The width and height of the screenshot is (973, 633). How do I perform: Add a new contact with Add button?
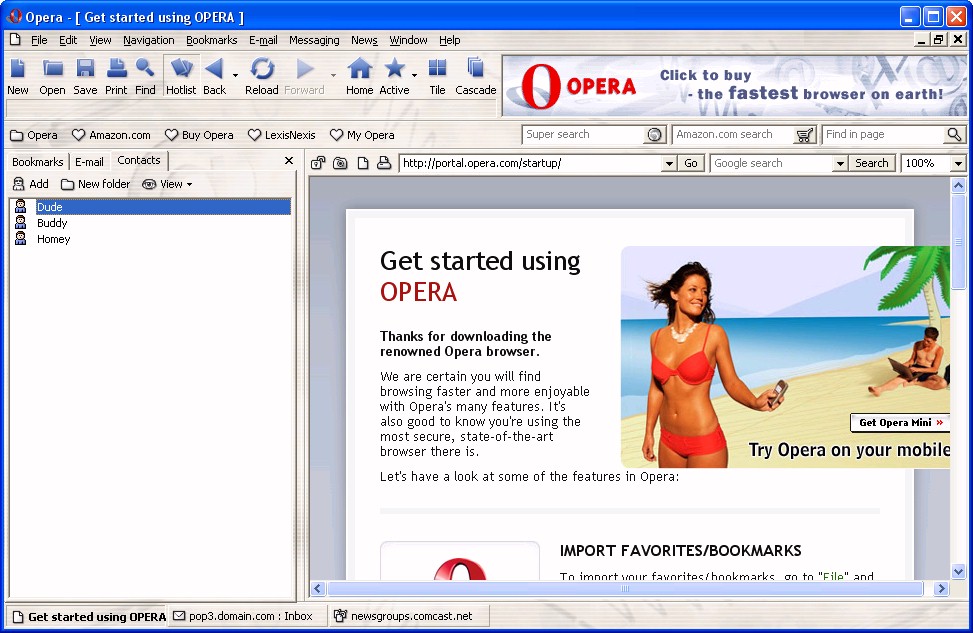[30, 184]
